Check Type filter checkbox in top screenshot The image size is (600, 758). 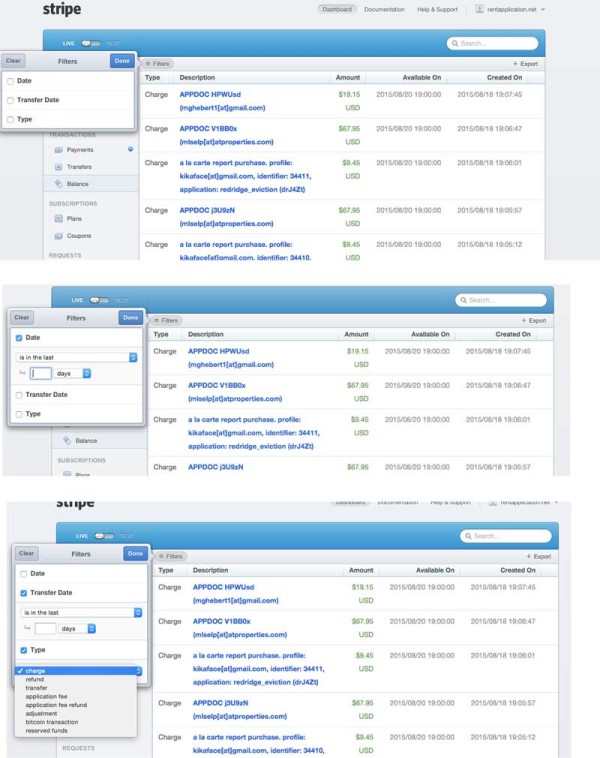pyautogui.click(x=10, y=119)
